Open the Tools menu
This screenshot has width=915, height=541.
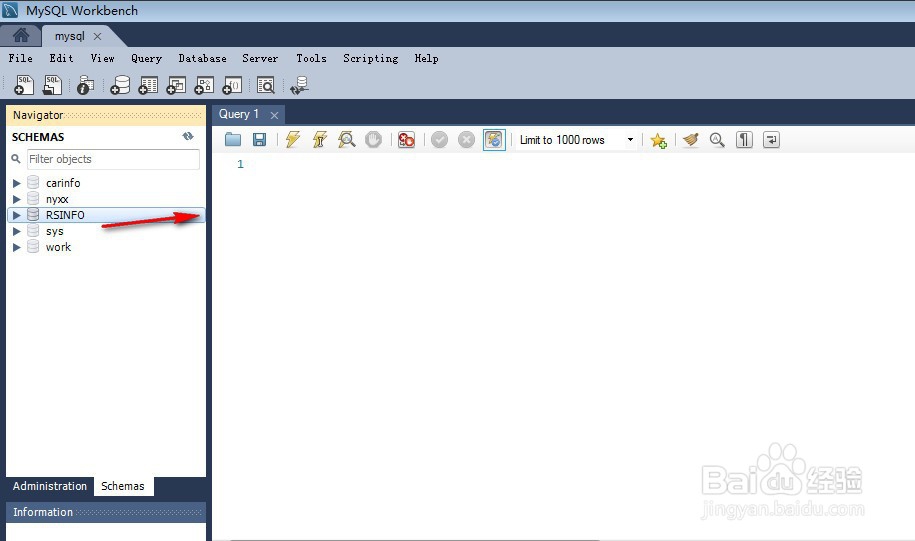tap(311, 58)
